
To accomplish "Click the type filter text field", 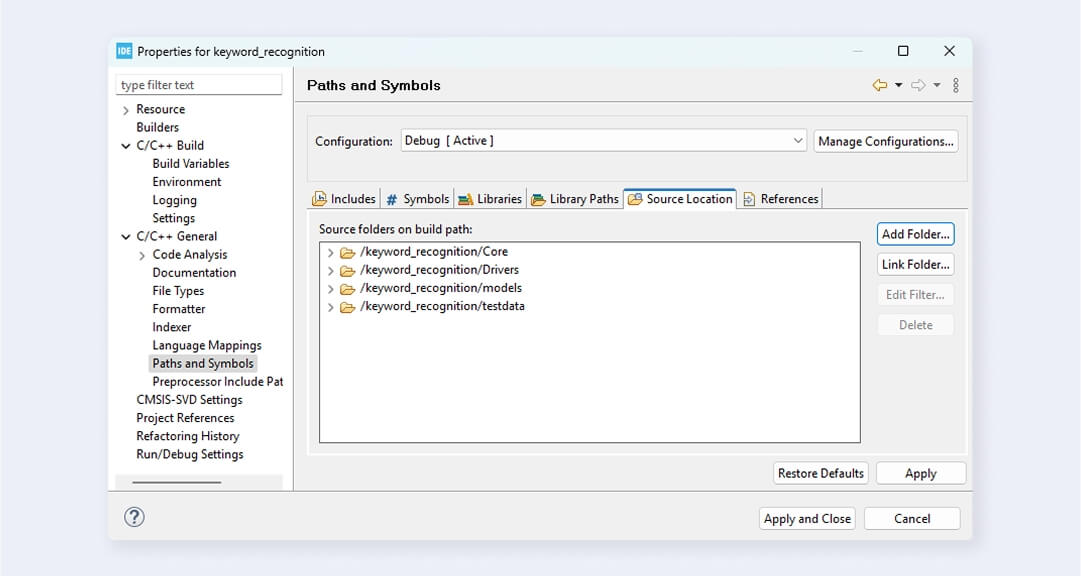I will click(200, 85).
